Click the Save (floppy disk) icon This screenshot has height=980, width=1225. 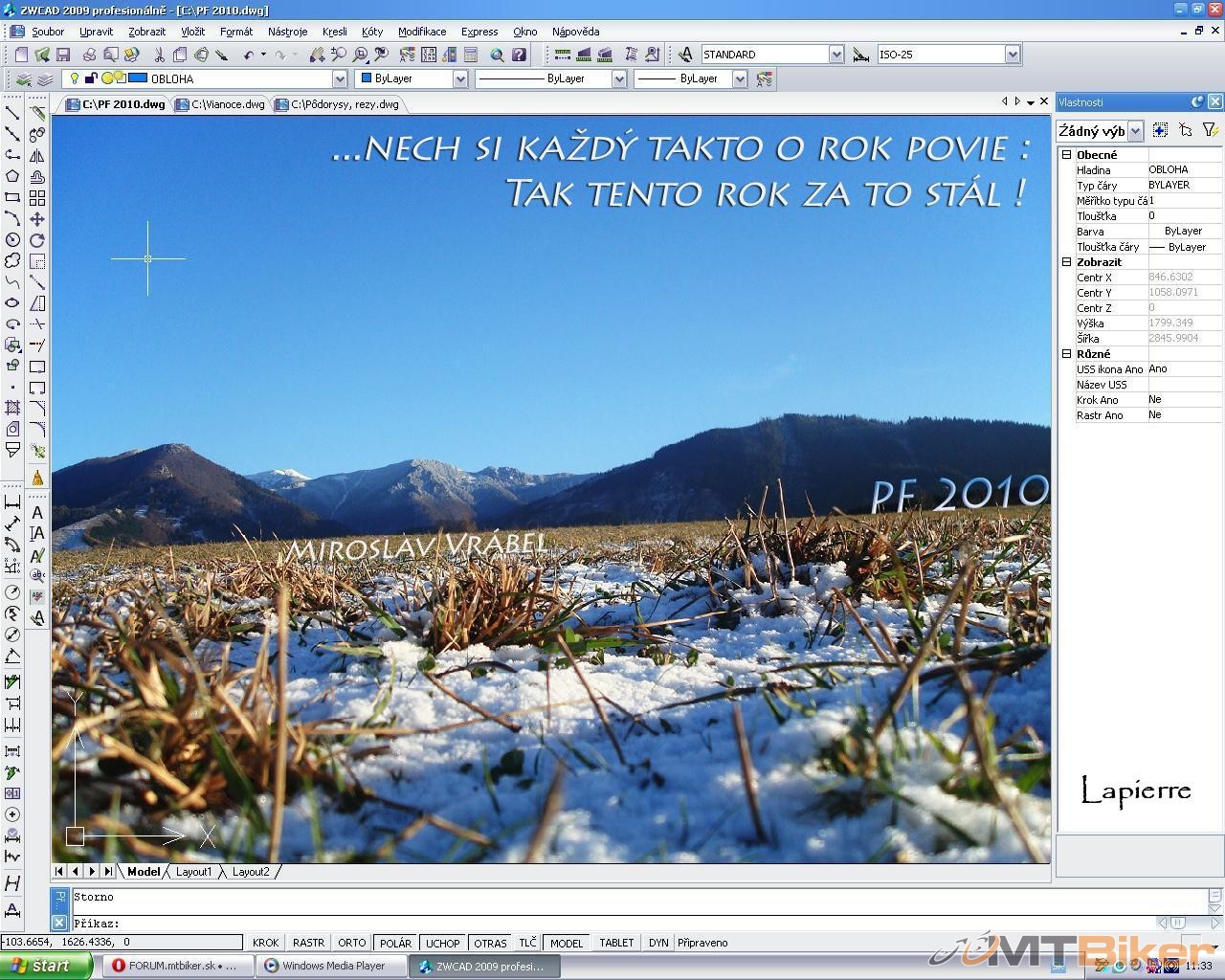pos(63,55)
